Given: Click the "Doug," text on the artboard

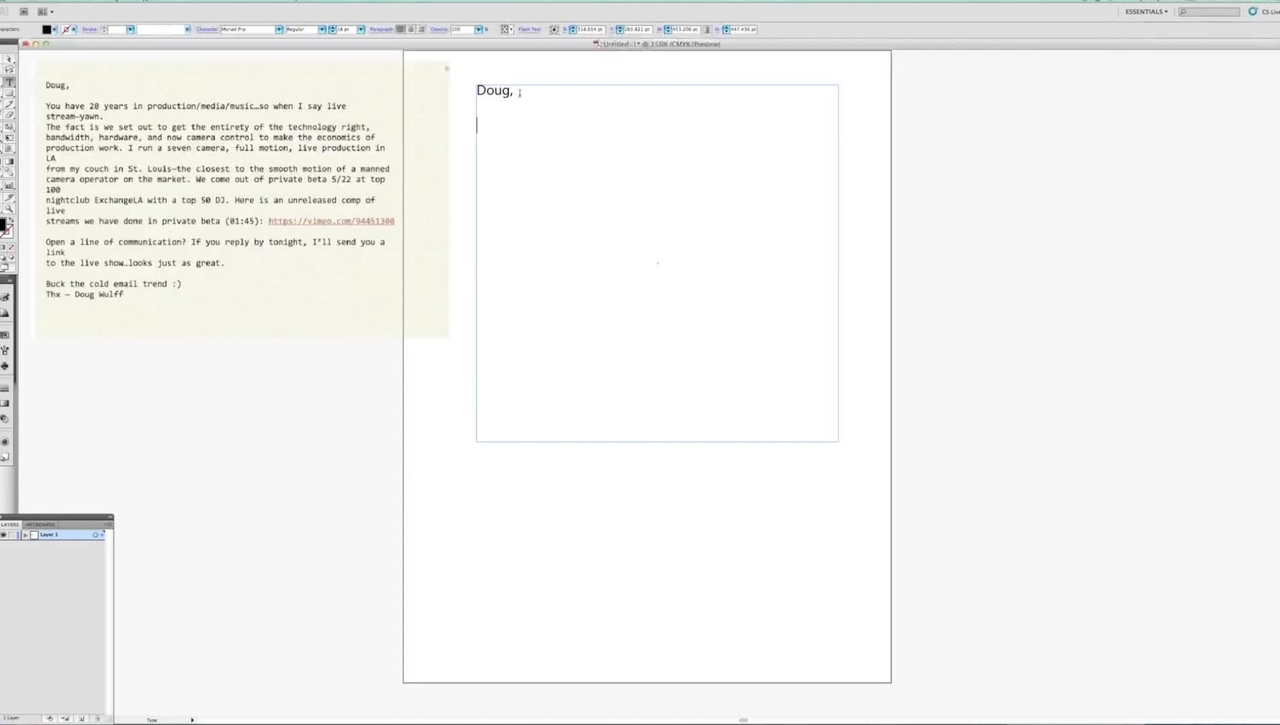Looking at the screenshot, I should pos(495,90).
